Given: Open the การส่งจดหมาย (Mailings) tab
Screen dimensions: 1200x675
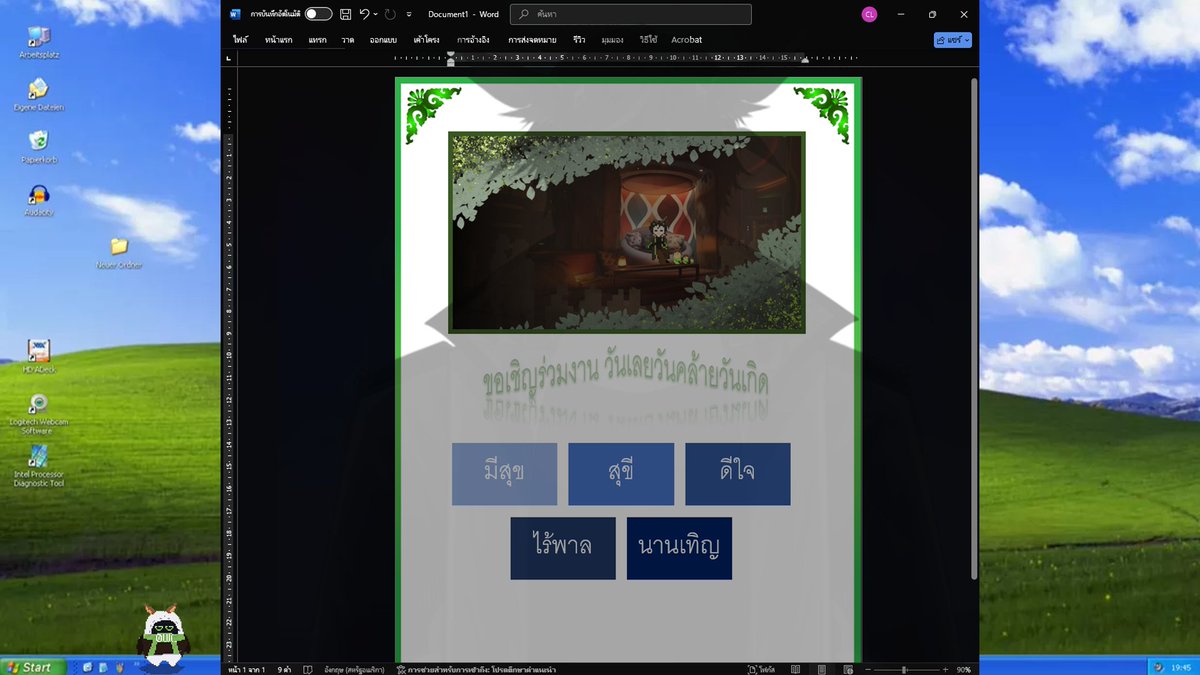Looking at the screenshot, I should 532,40.
